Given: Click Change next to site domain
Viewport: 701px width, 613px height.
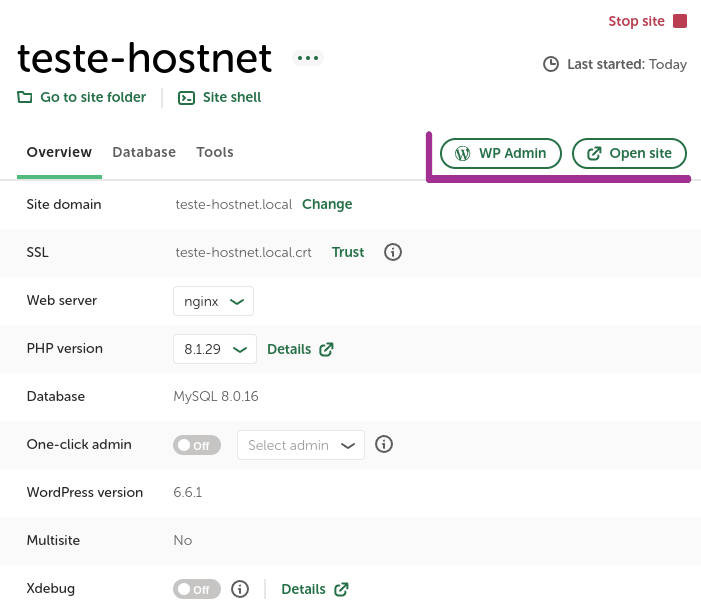Looking at the screenshot, I should coord(327,204).
